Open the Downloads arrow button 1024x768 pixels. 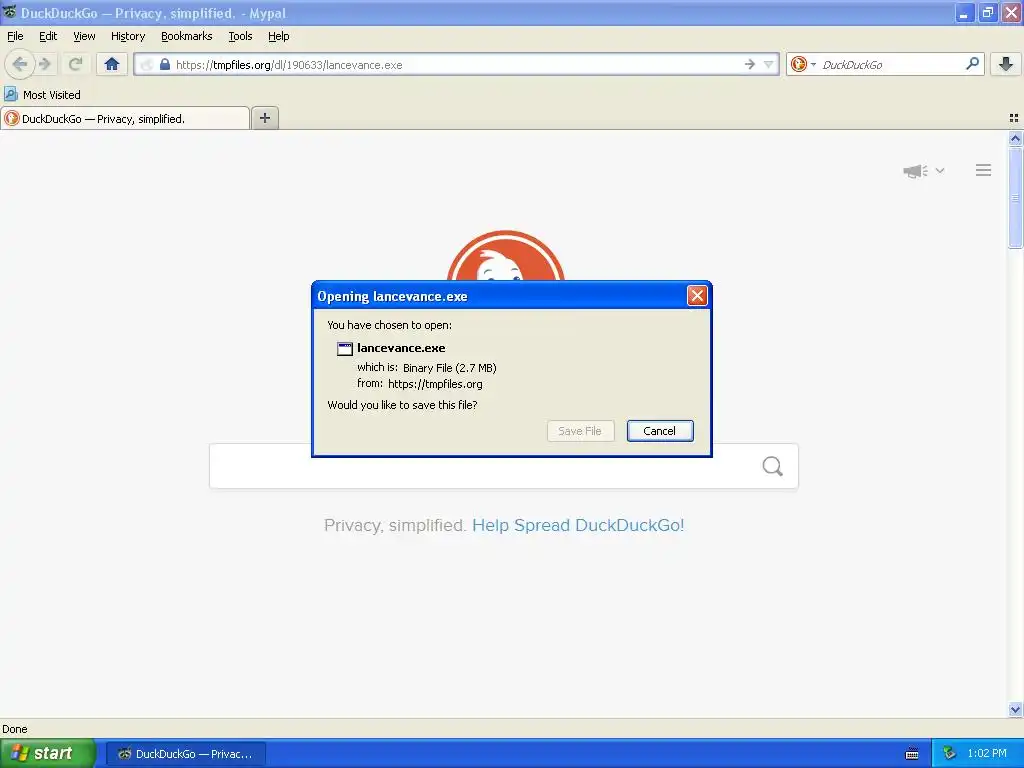1006,64
